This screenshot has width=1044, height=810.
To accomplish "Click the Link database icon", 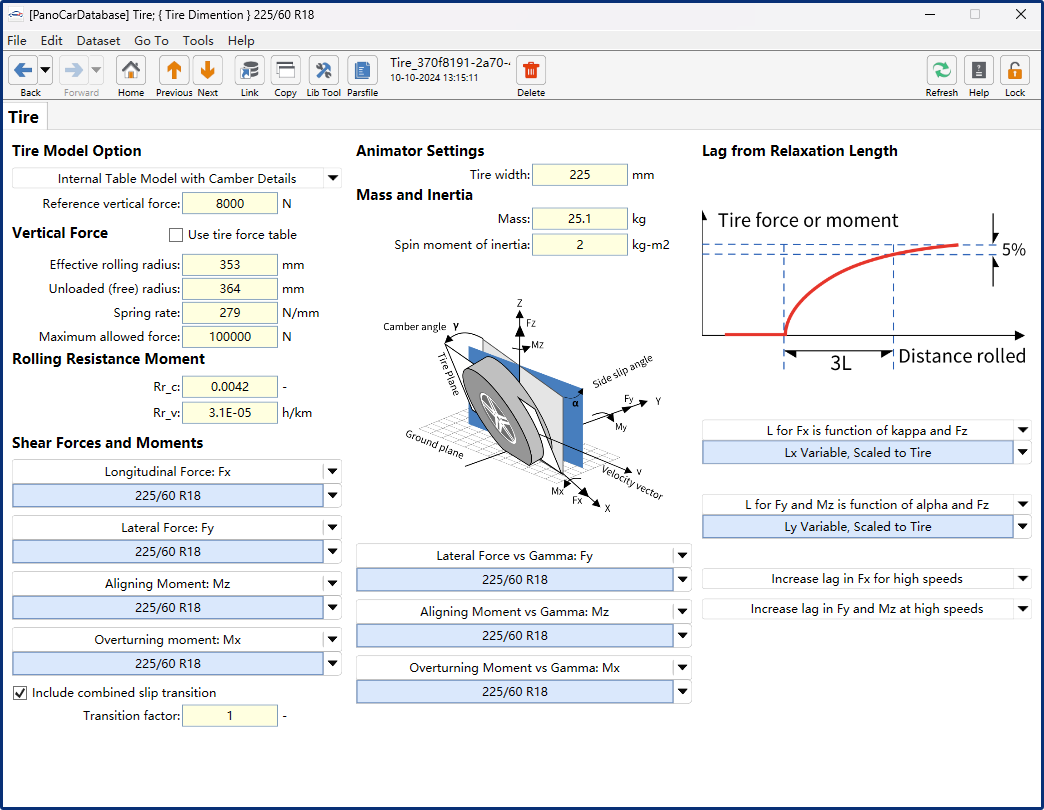I will coord(250,71).
